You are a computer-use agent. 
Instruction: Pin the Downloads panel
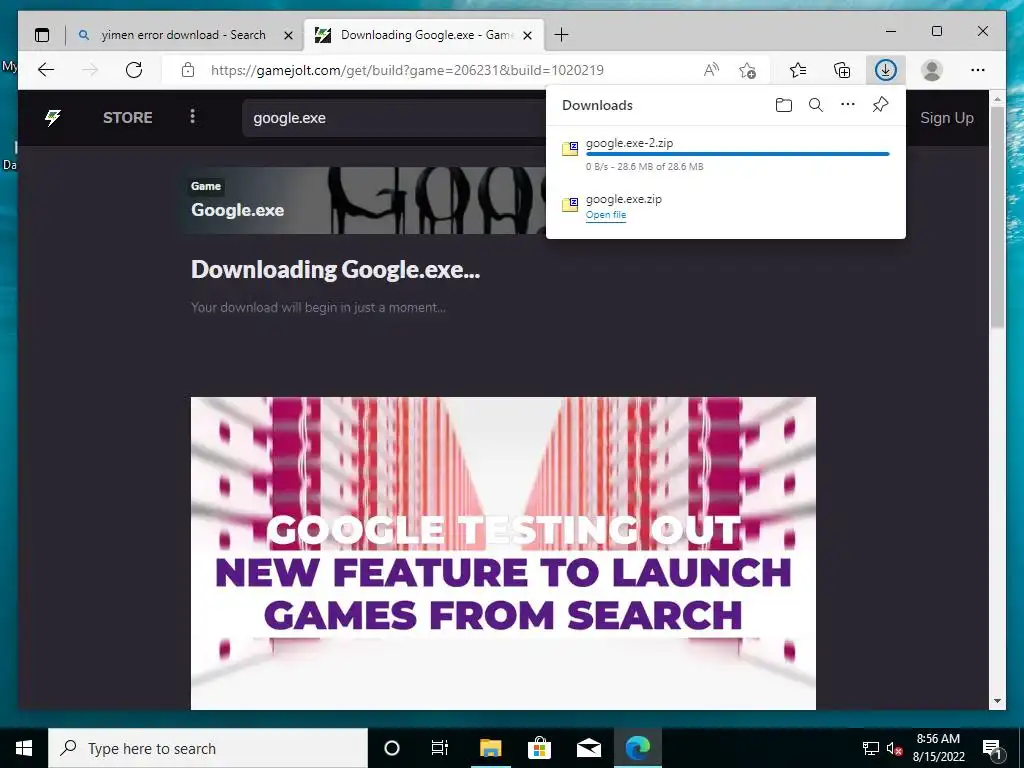click(880, 104)
